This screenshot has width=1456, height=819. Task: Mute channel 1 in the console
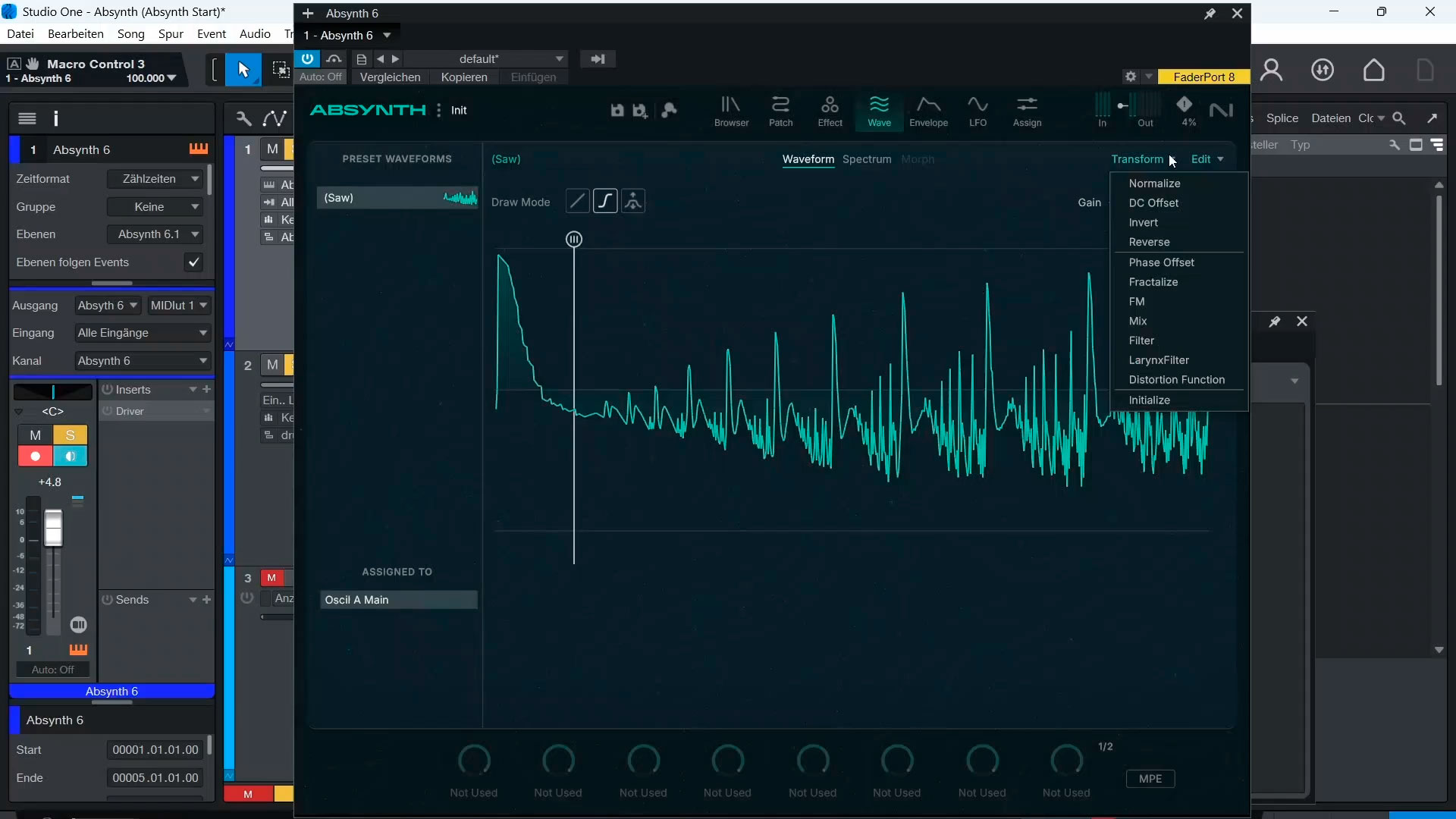(35, 435)
